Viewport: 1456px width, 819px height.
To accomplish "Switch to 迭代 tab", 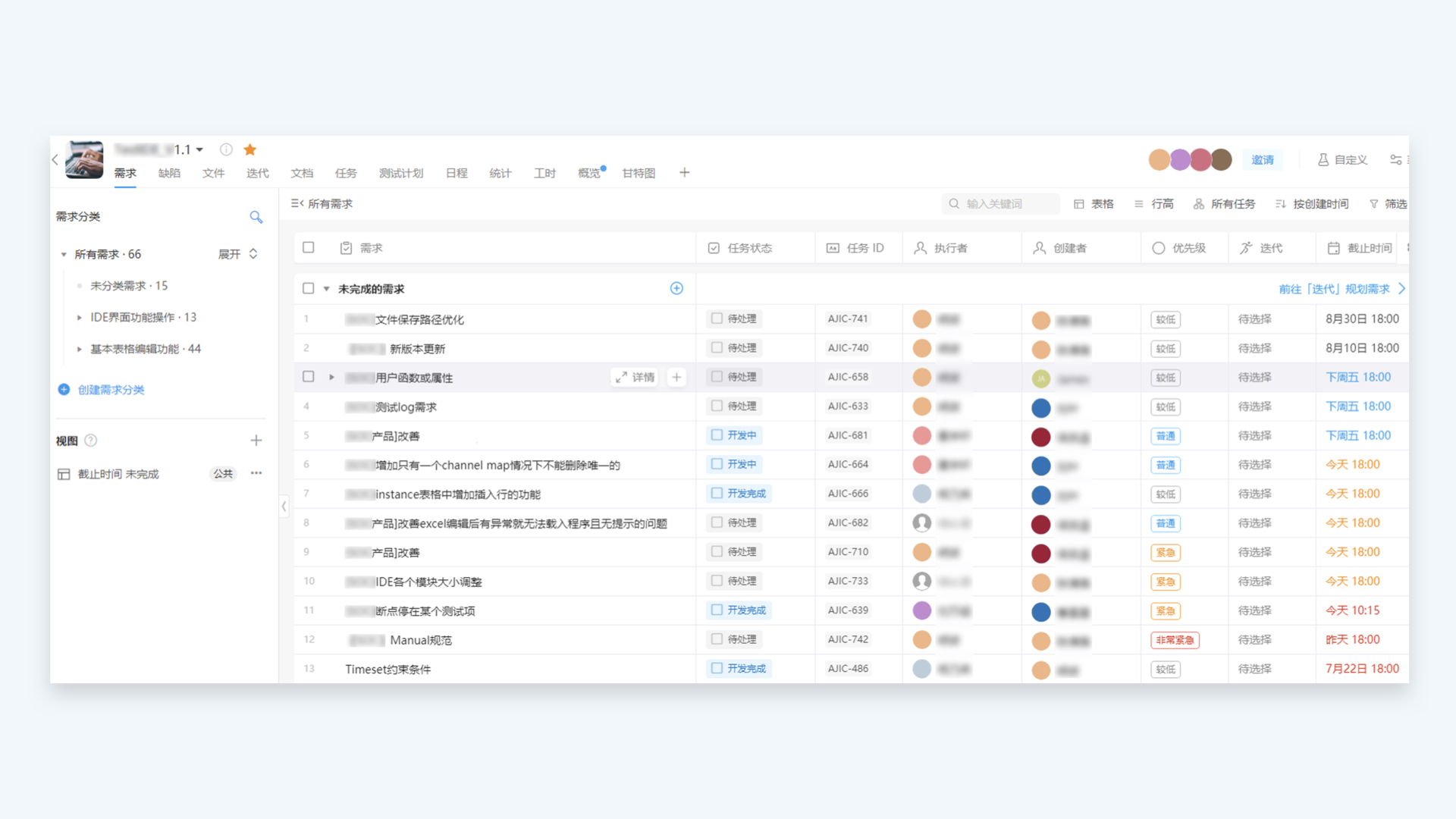I will point(258,173).
